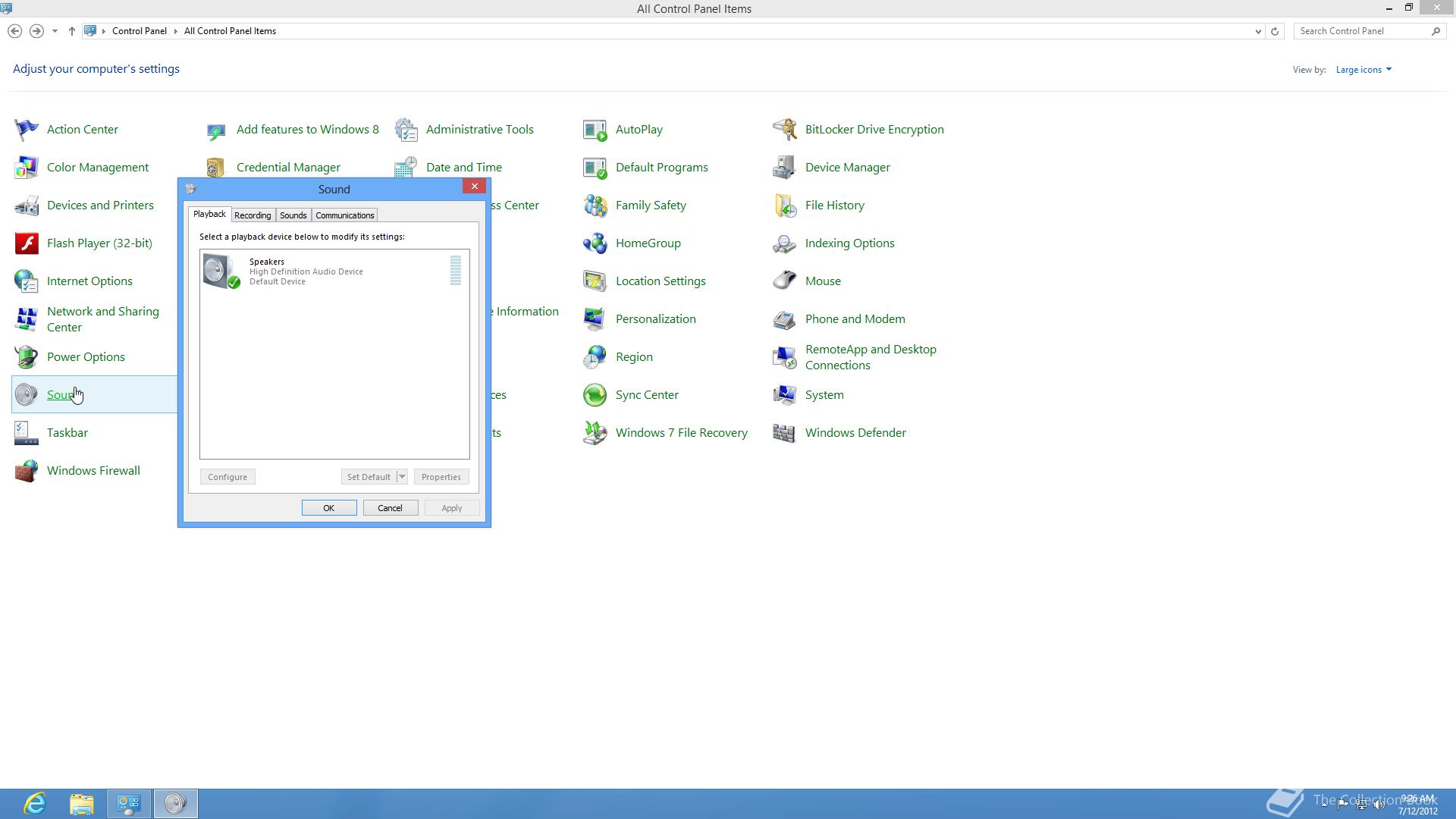Open Internet Explorer from the taskbar

(35, 804)
